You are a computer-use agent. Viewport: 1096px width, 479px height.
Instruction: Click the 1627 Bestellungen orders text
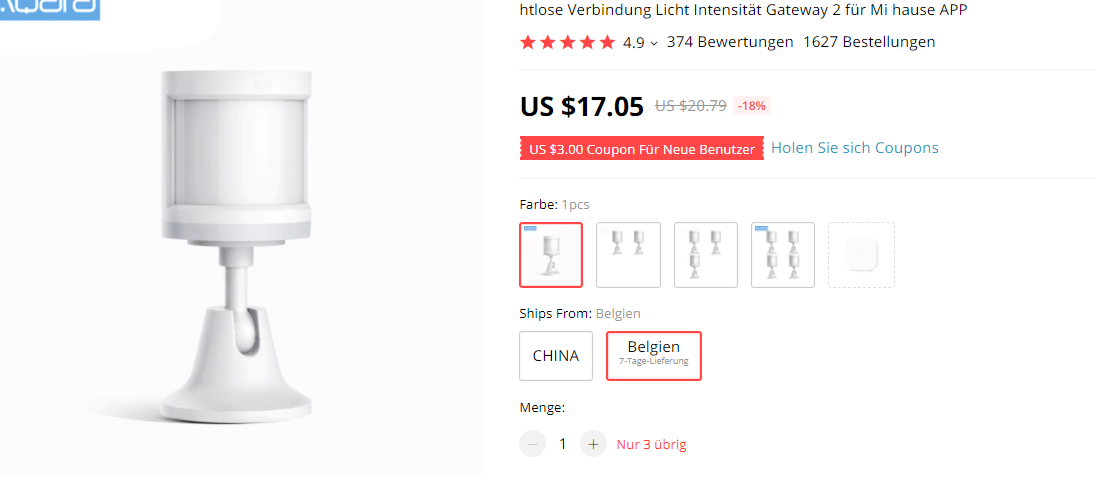coord(869,42)
